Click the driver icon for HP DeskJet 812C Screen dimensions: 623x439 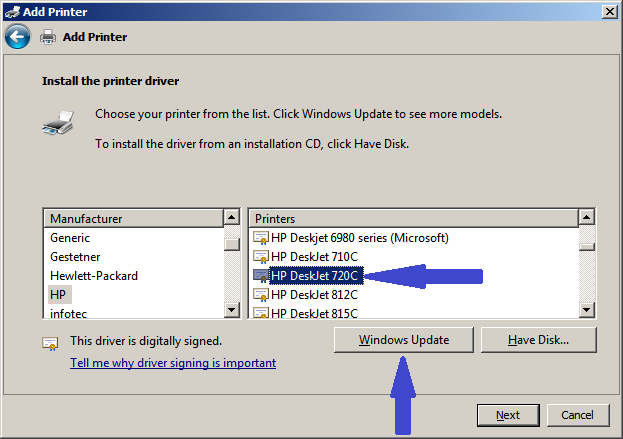[x=261, y=295]
